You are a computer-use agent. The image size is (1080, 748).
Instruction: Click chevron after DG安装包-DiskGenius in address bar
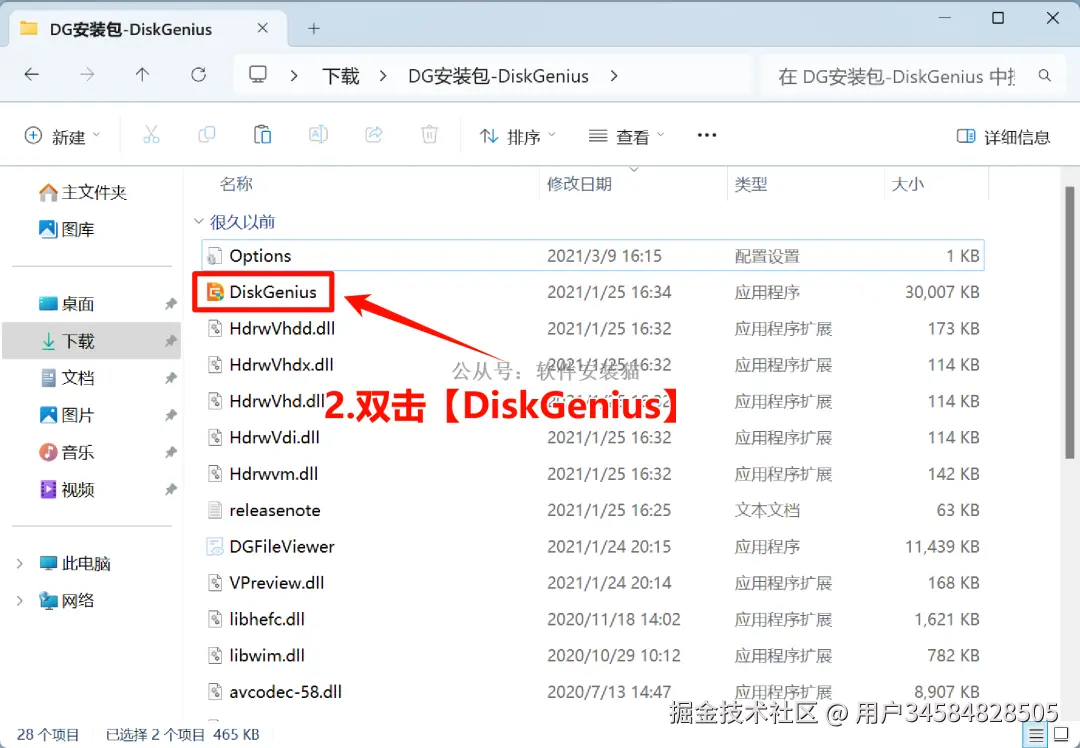click(x=614, y=76)
